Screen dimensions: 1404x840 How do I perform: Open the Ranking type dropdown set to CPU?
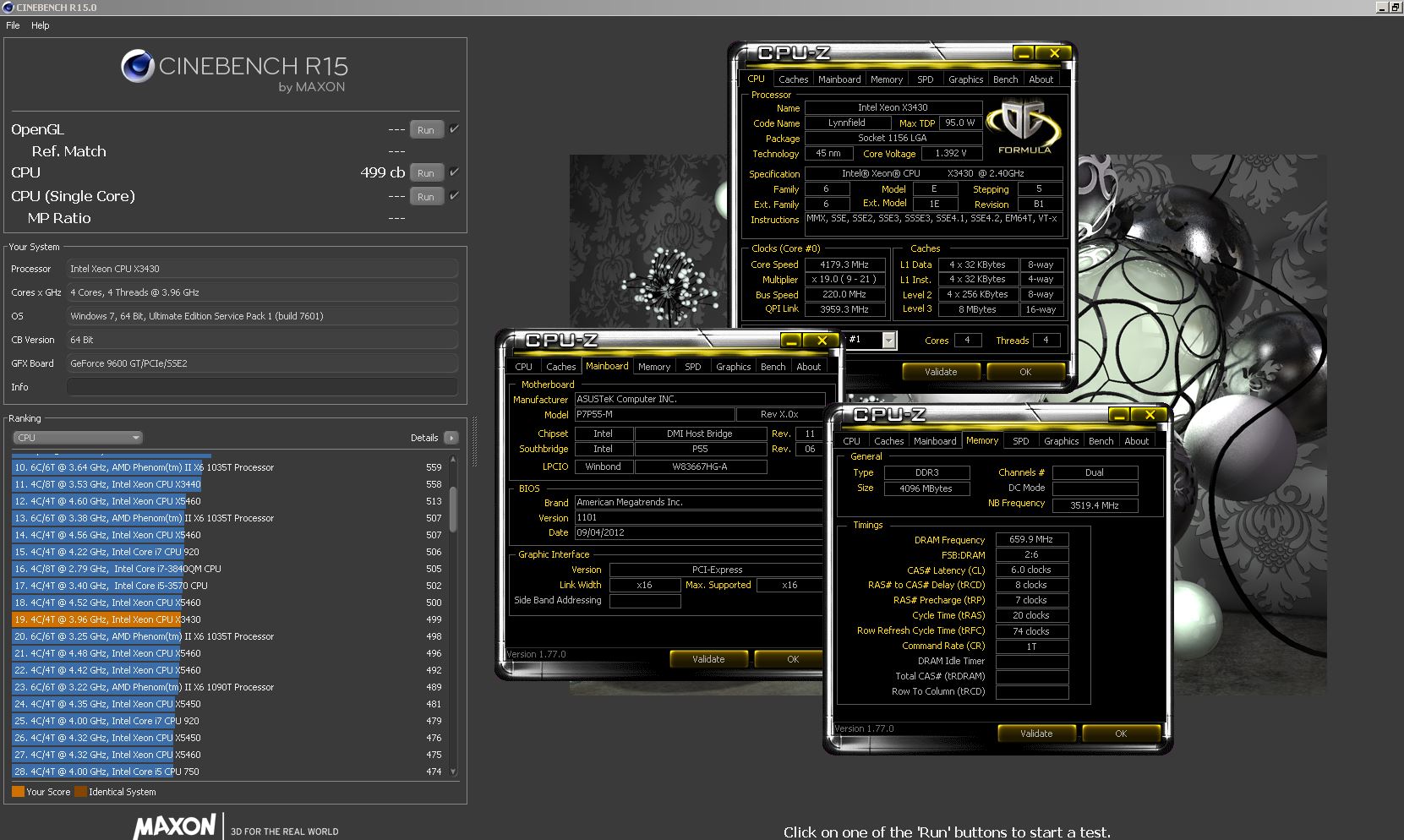78,438
